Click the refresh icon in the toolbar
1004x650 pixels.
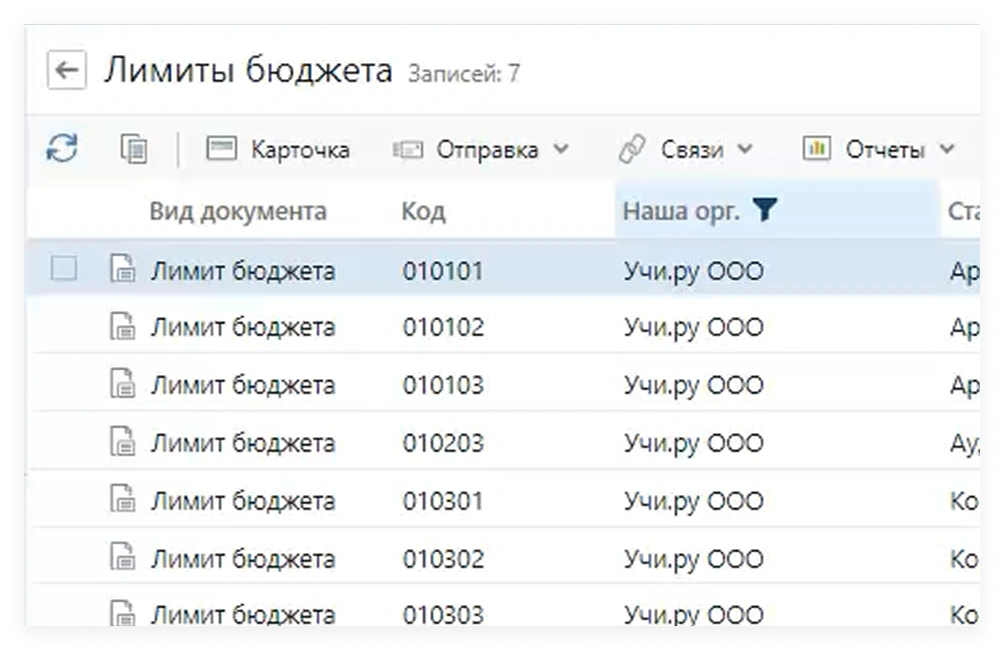(x=60, y=147)
